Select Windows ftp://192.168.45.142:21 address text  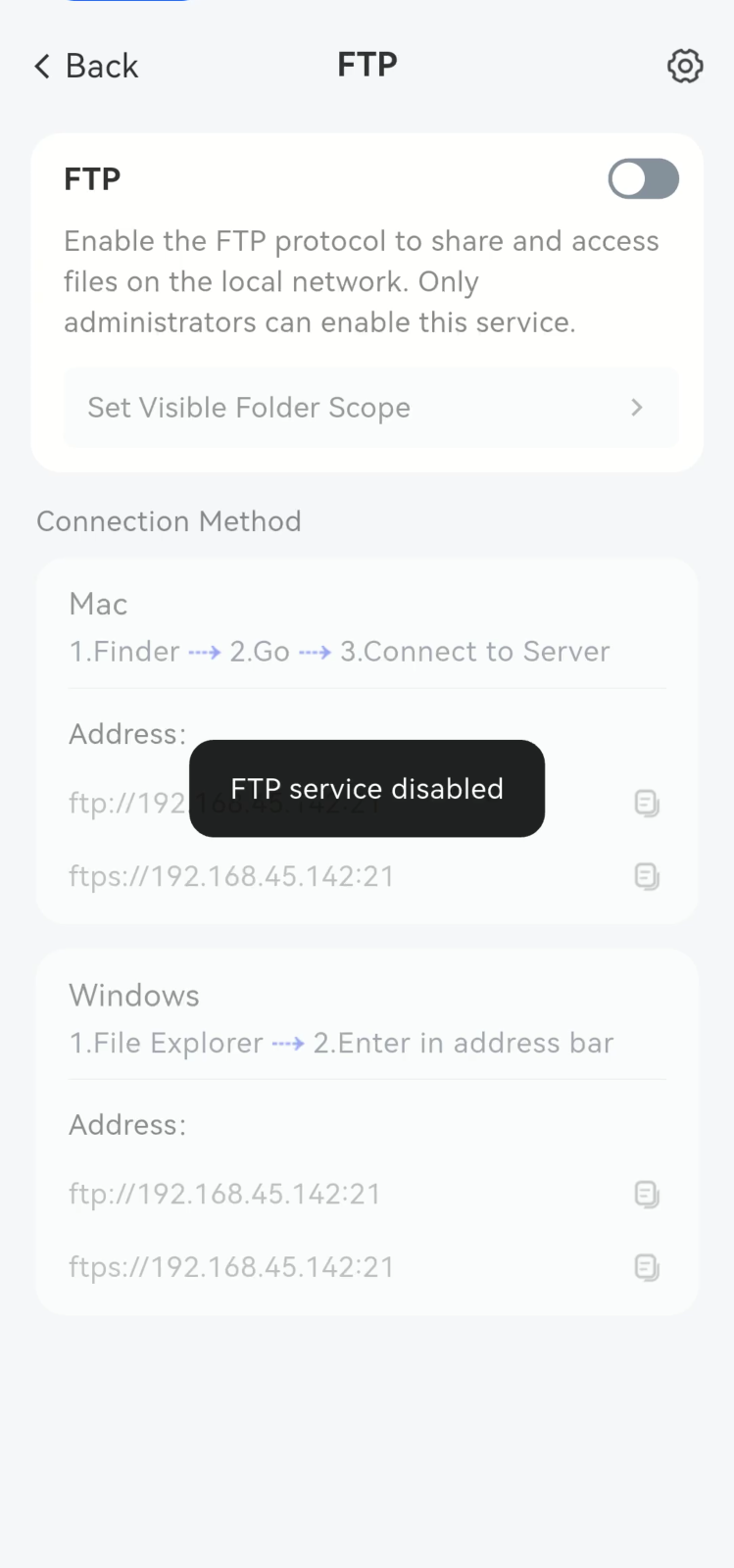pyautogui.click(x=224, y=1194)
